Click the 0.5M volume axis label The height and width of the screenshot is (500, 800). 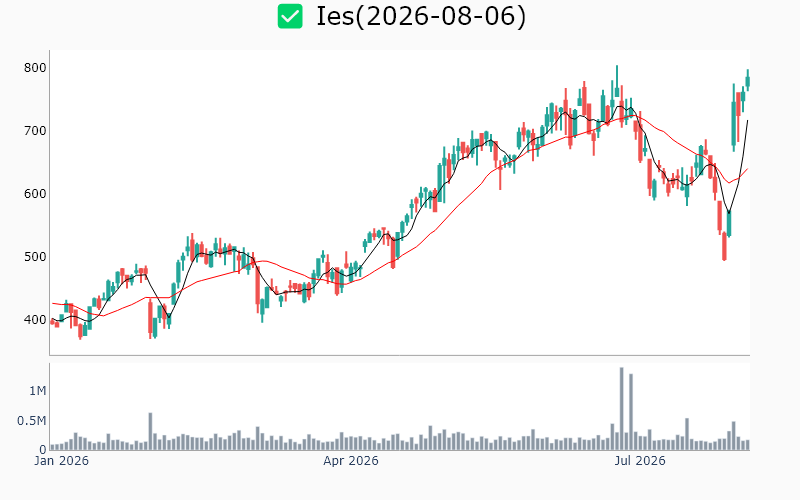[x=32, y=421]
